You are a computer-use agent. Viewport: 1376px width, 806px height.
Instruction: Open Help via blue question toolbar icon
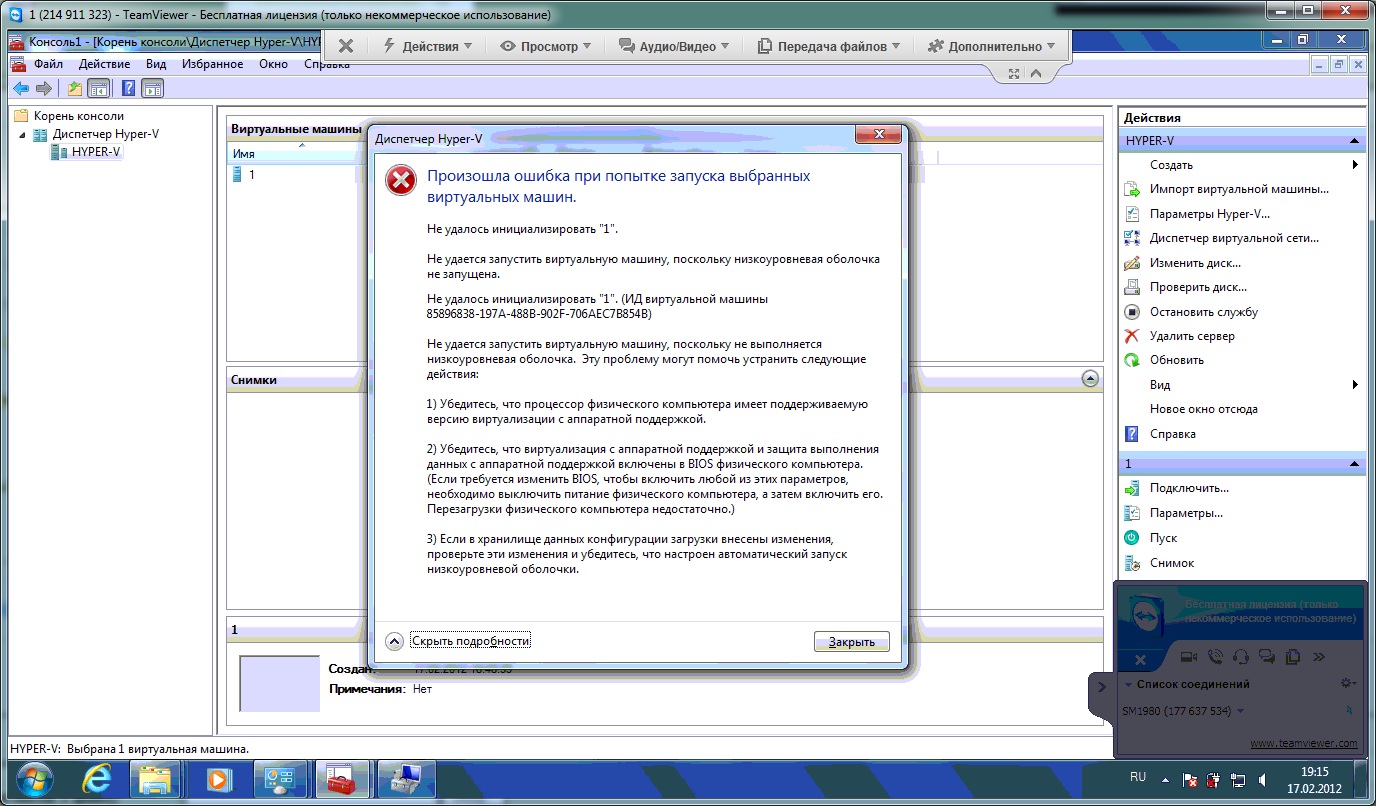point(128,88)
